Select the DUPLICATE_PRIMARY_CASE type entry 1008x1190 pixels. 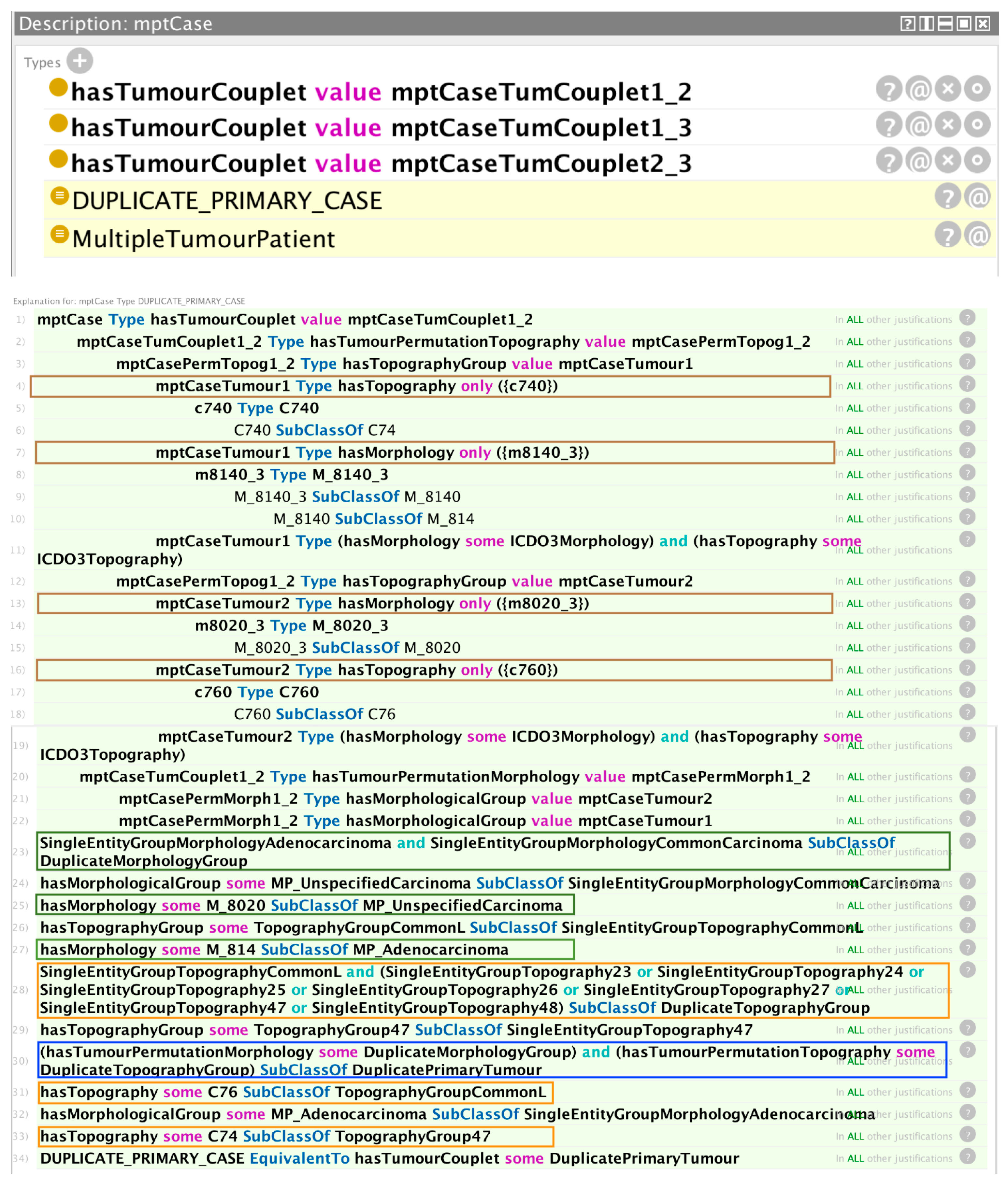click(227, 201)
